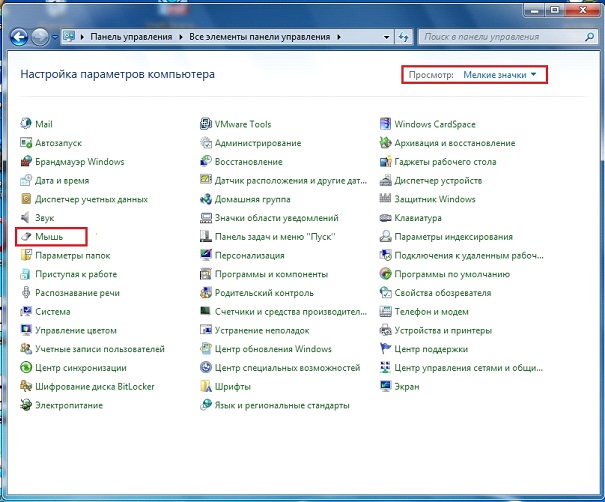The image size is (605, 502).
Task: Open Программы по умолчанию link
Action: click(452, 274)
